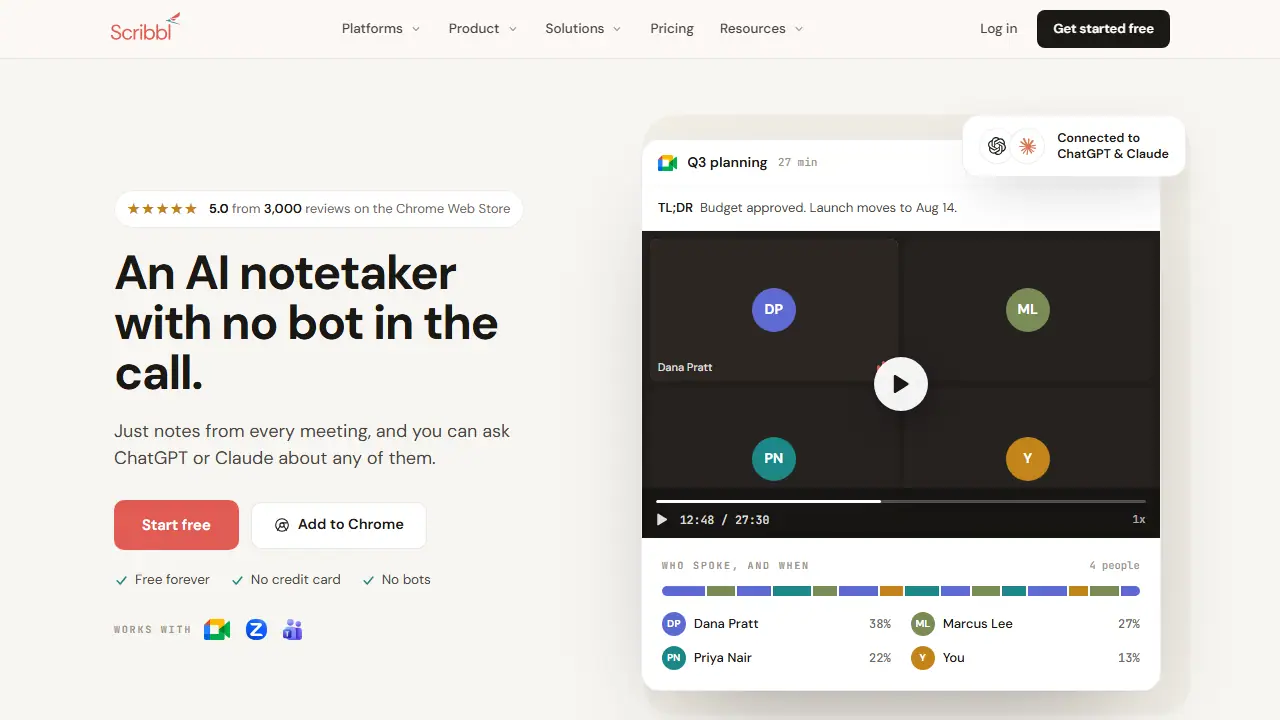Click the video progress bar
The width and height of the screenshot is (1280, 720).
coord(901,501)
